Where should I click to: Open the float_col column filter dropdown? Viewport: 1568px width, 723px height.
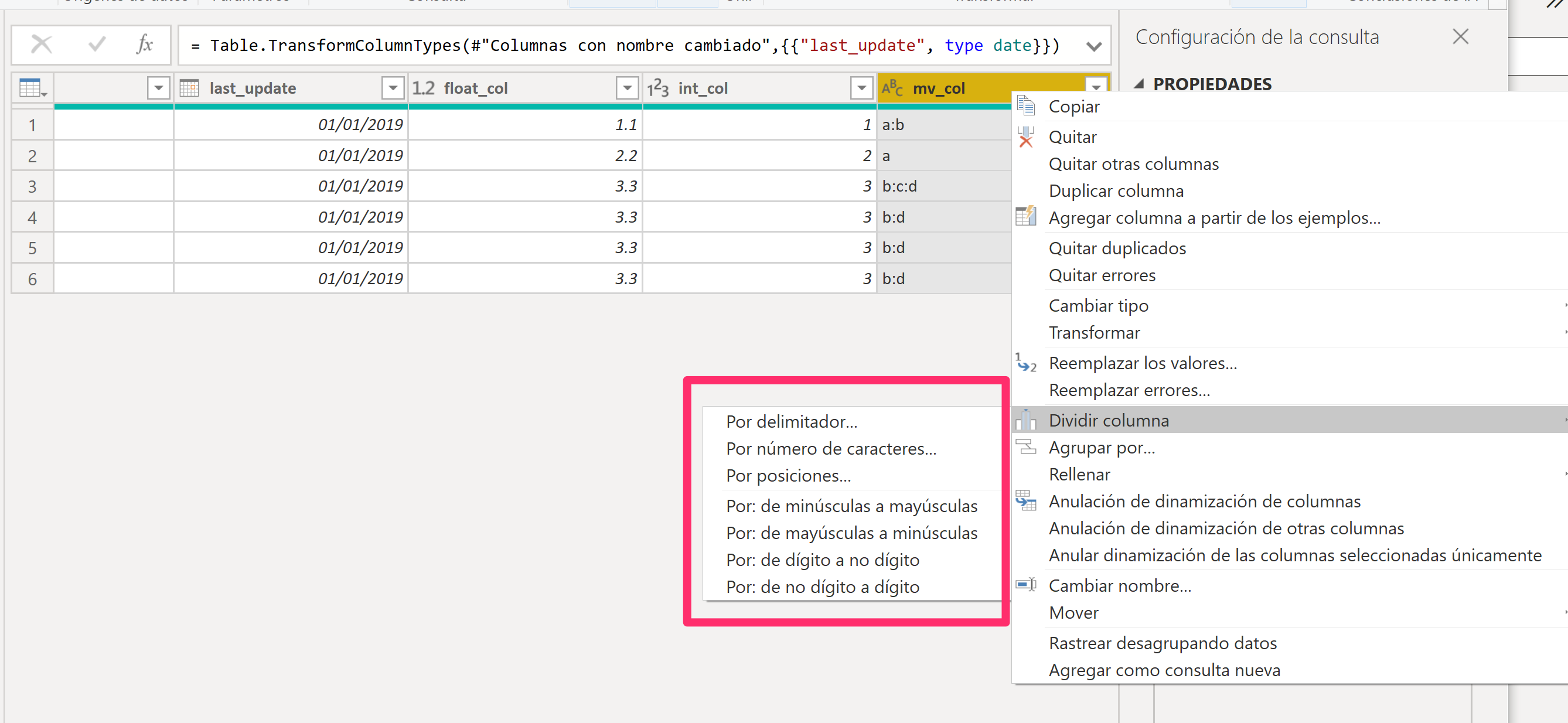pos(627,88)
